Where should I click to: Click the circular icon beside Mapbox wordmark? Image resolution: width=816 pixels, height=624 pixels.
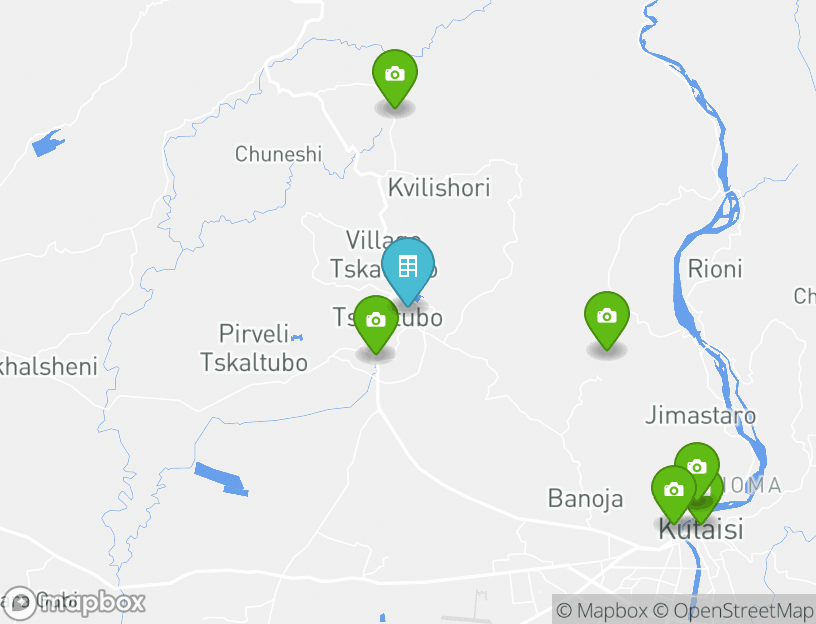20,604
